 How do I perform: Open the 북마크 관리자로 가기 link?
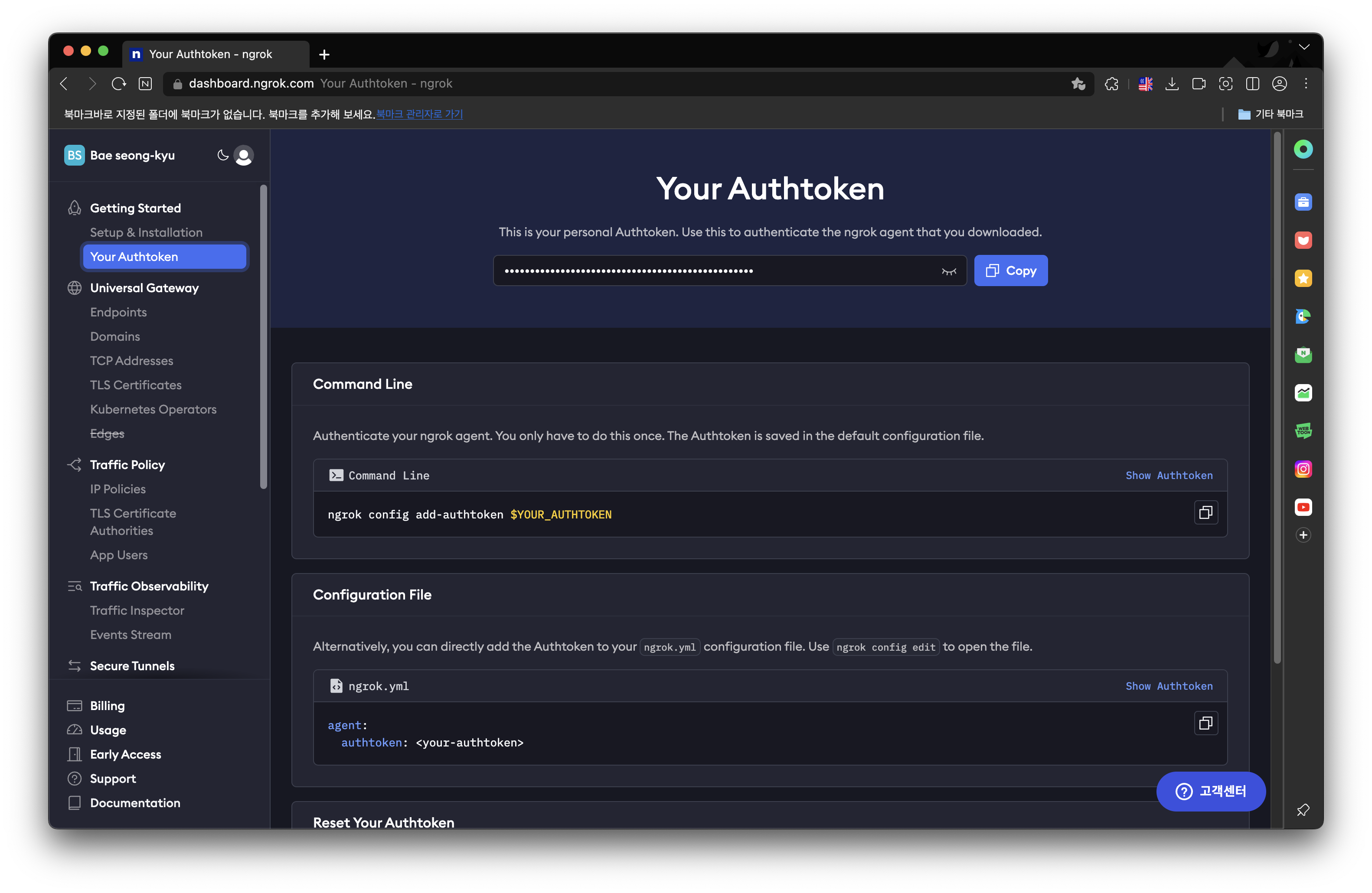point(419,114)
